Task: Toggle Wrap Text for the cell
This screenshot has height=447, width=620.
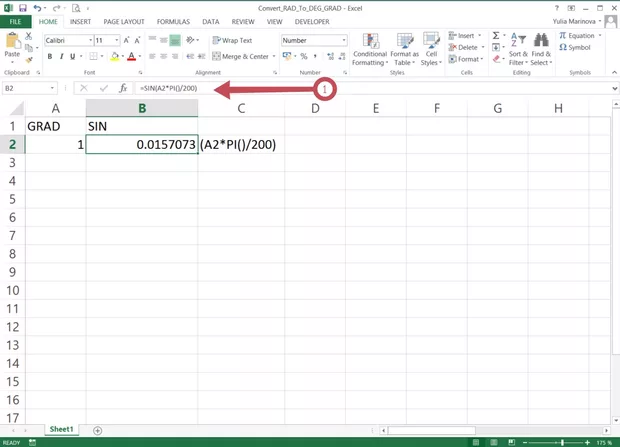Action: click(x=232, y=41)
